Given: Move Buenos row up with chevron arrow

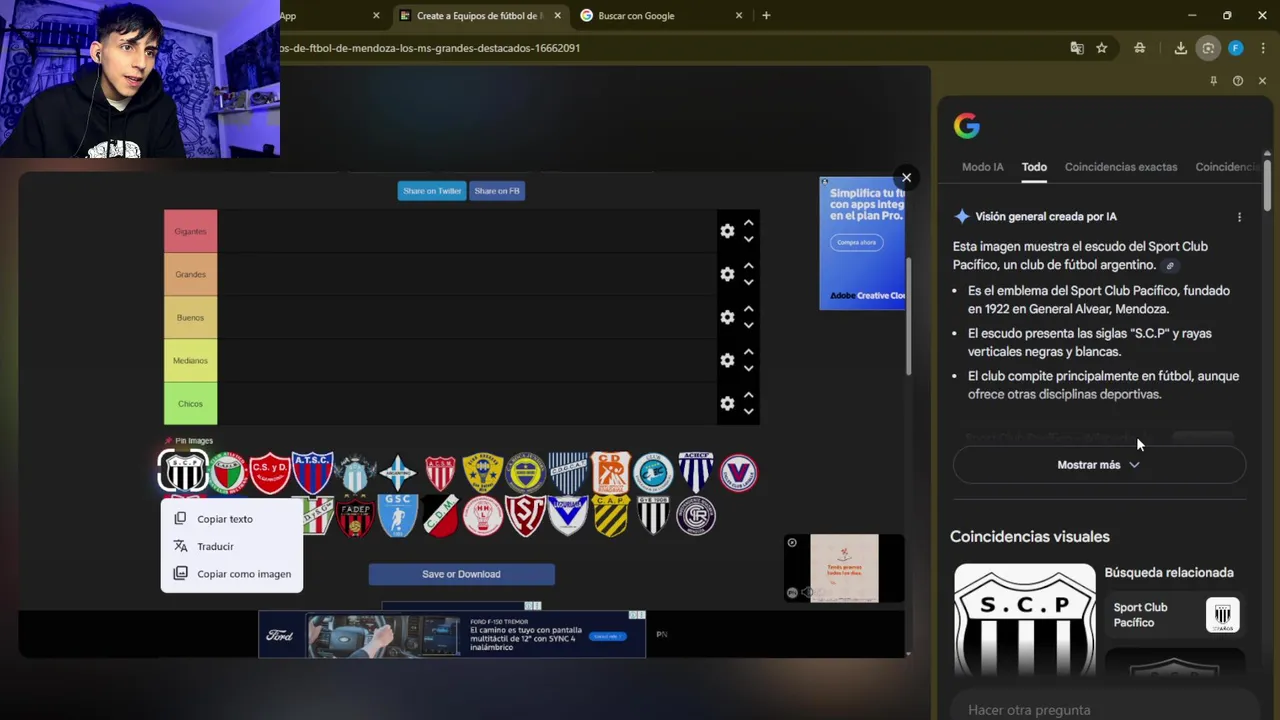Looking at the screenshot, I should [x=748, y=309].
